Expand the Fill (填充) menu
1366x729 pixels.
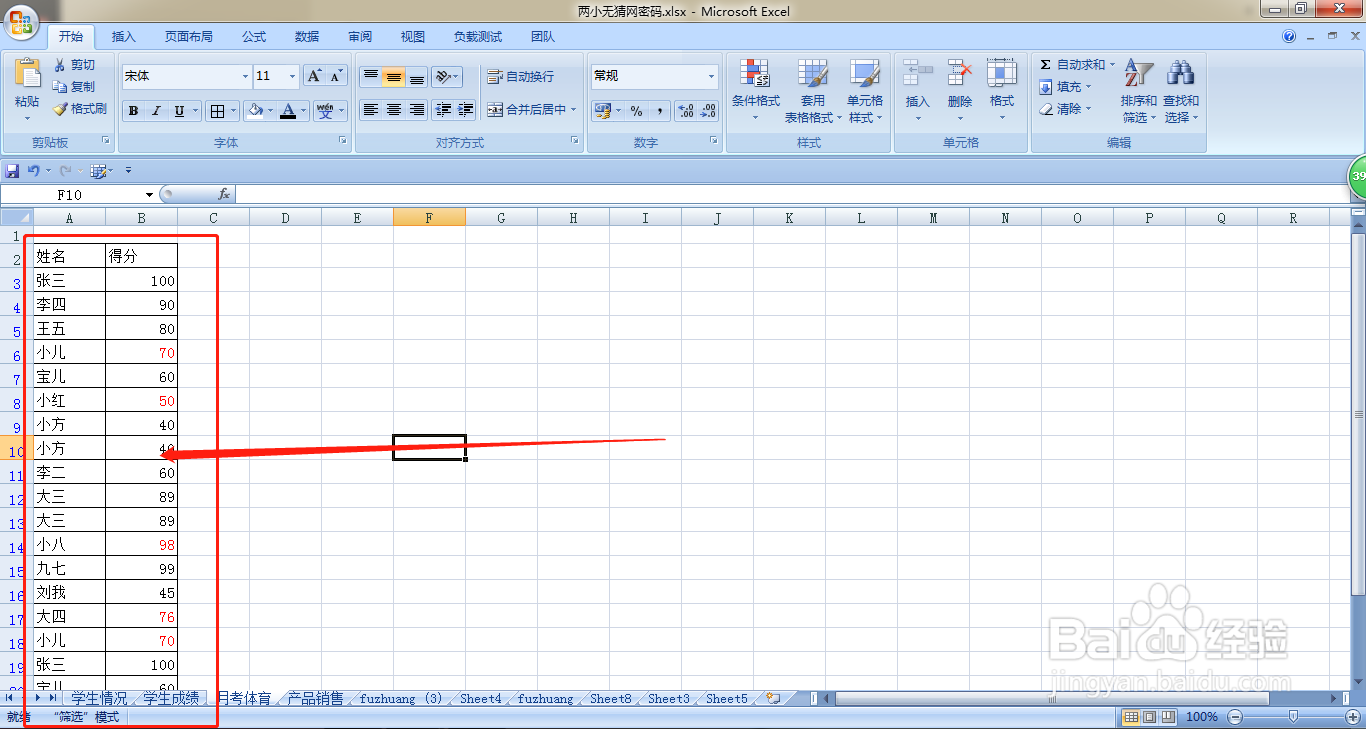(1065, 87)
